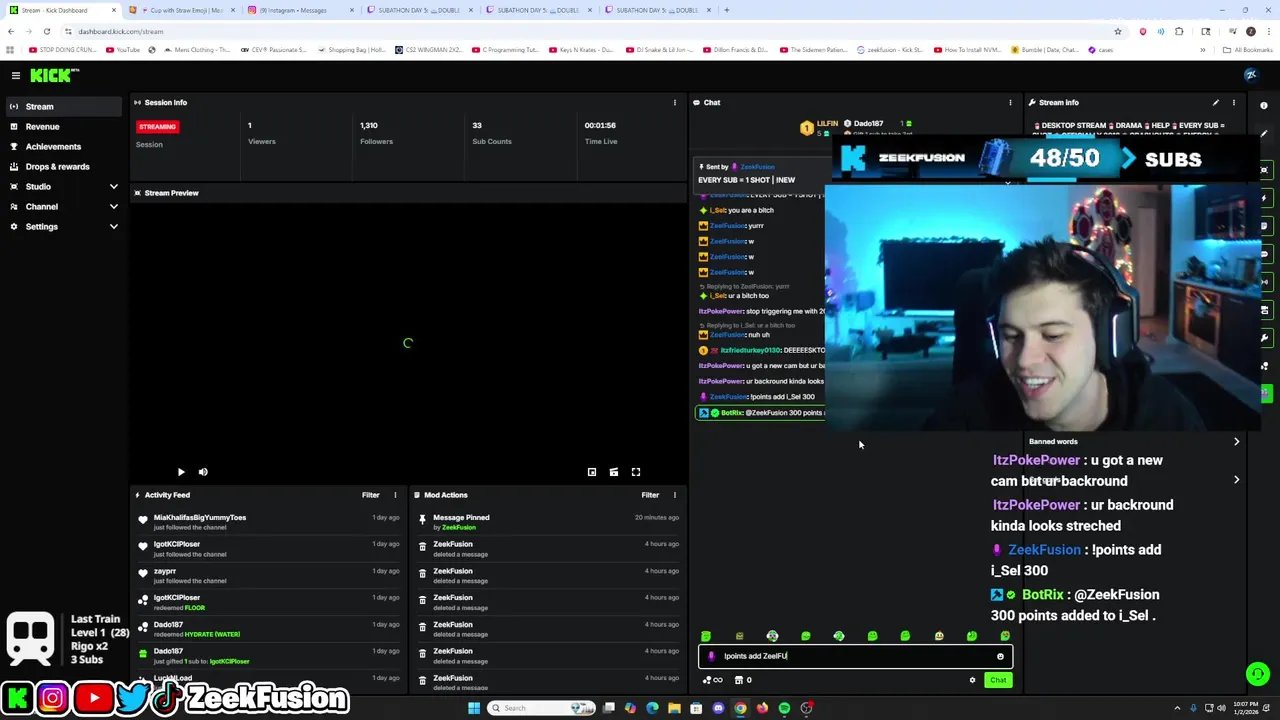Click the Kick logo
Viewport: 1280px width, 720px height.
pyautogui.click(x=54, y=75)
